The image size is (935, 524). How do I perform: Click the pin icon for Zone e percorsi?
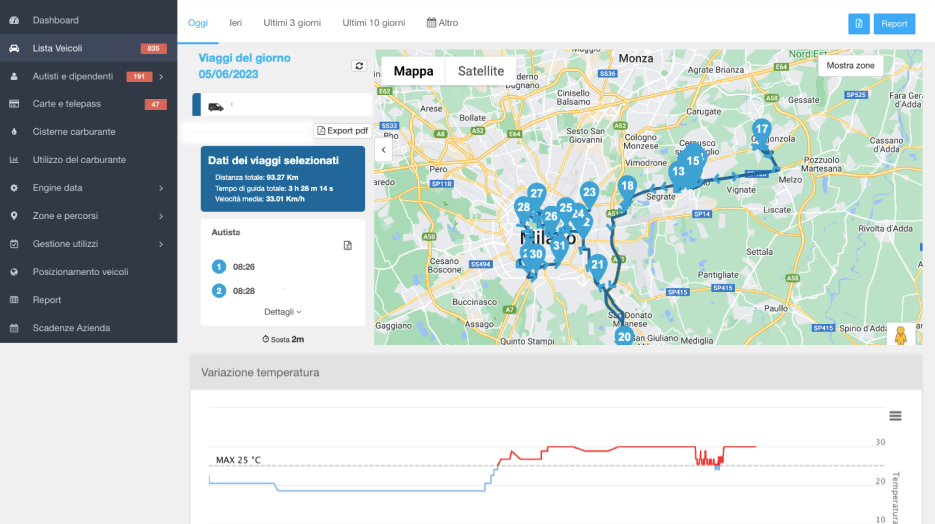(x=14, y=216)
